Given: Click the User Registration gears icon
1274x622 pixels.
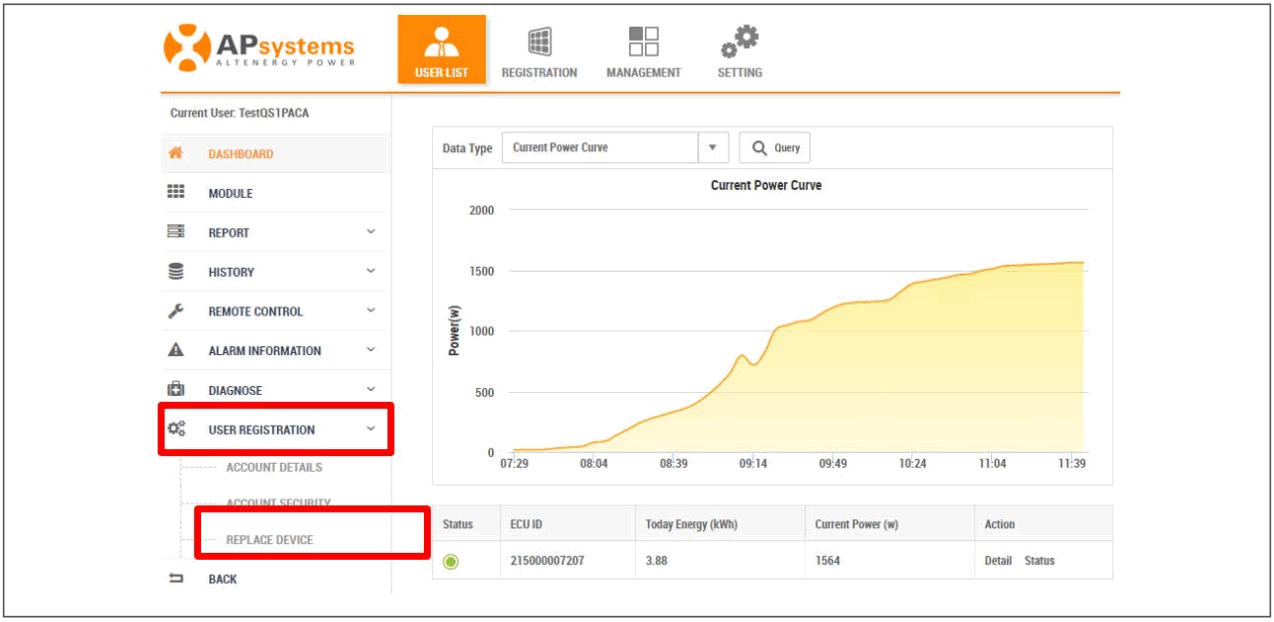Looking at the screenshot, I should pyautogui.click(x=176, y=429).
